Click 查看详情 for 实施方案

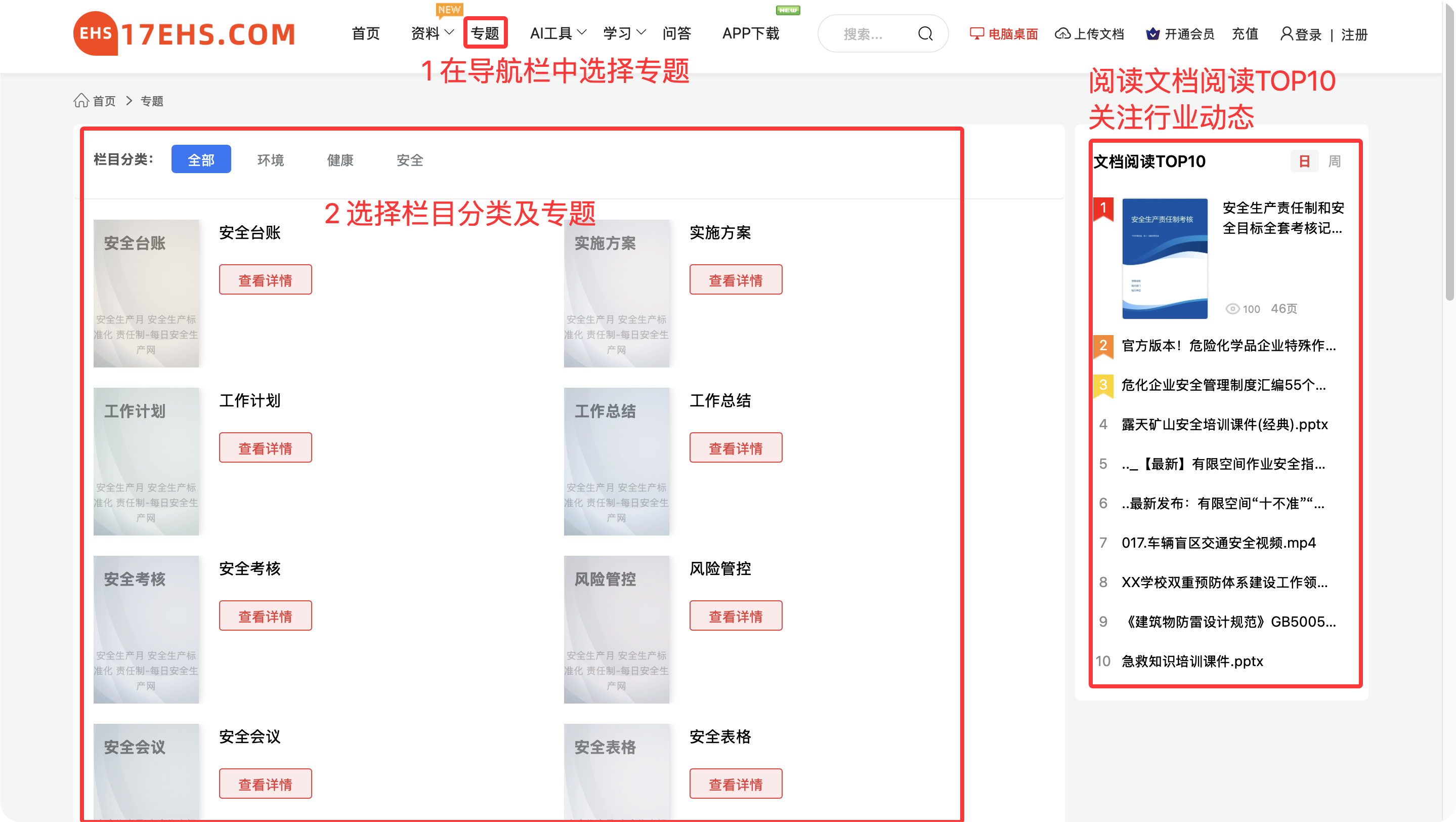(x=736, y=280)
